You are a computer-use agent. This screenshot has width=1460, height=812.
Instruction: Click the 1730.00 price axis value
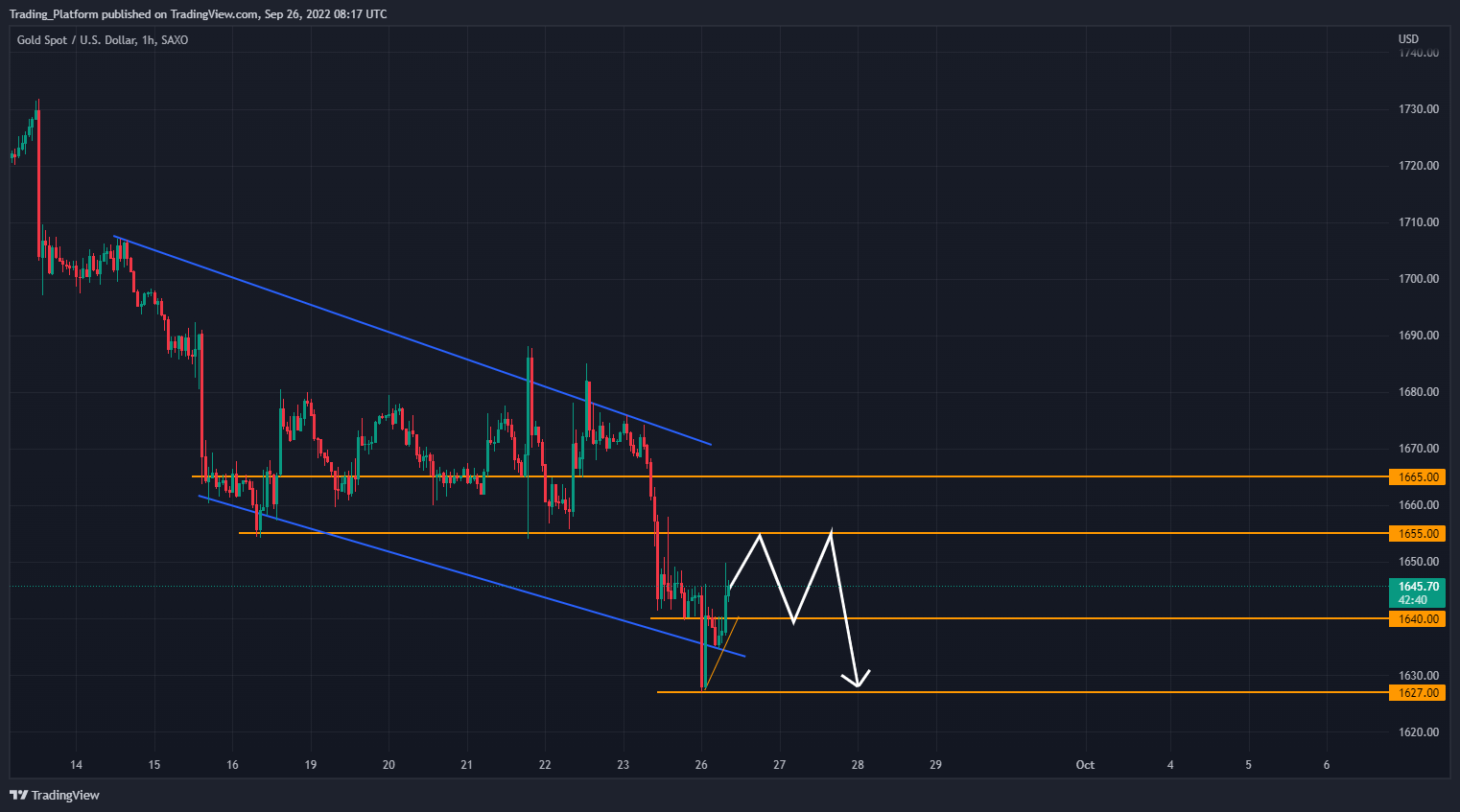pos(1418,109)
